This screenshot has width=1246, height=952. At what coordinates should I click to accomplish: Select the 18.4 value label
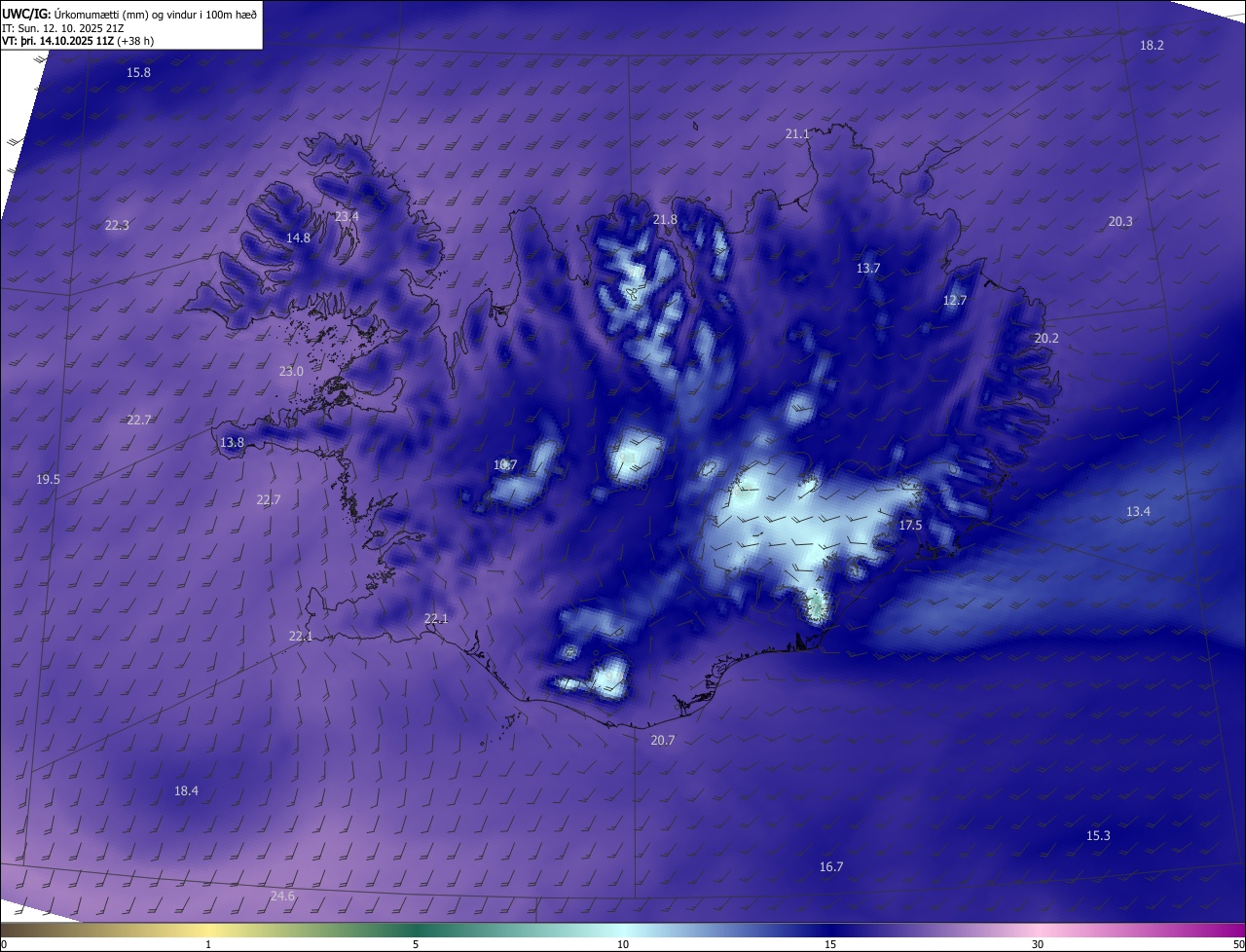point(186,791)
